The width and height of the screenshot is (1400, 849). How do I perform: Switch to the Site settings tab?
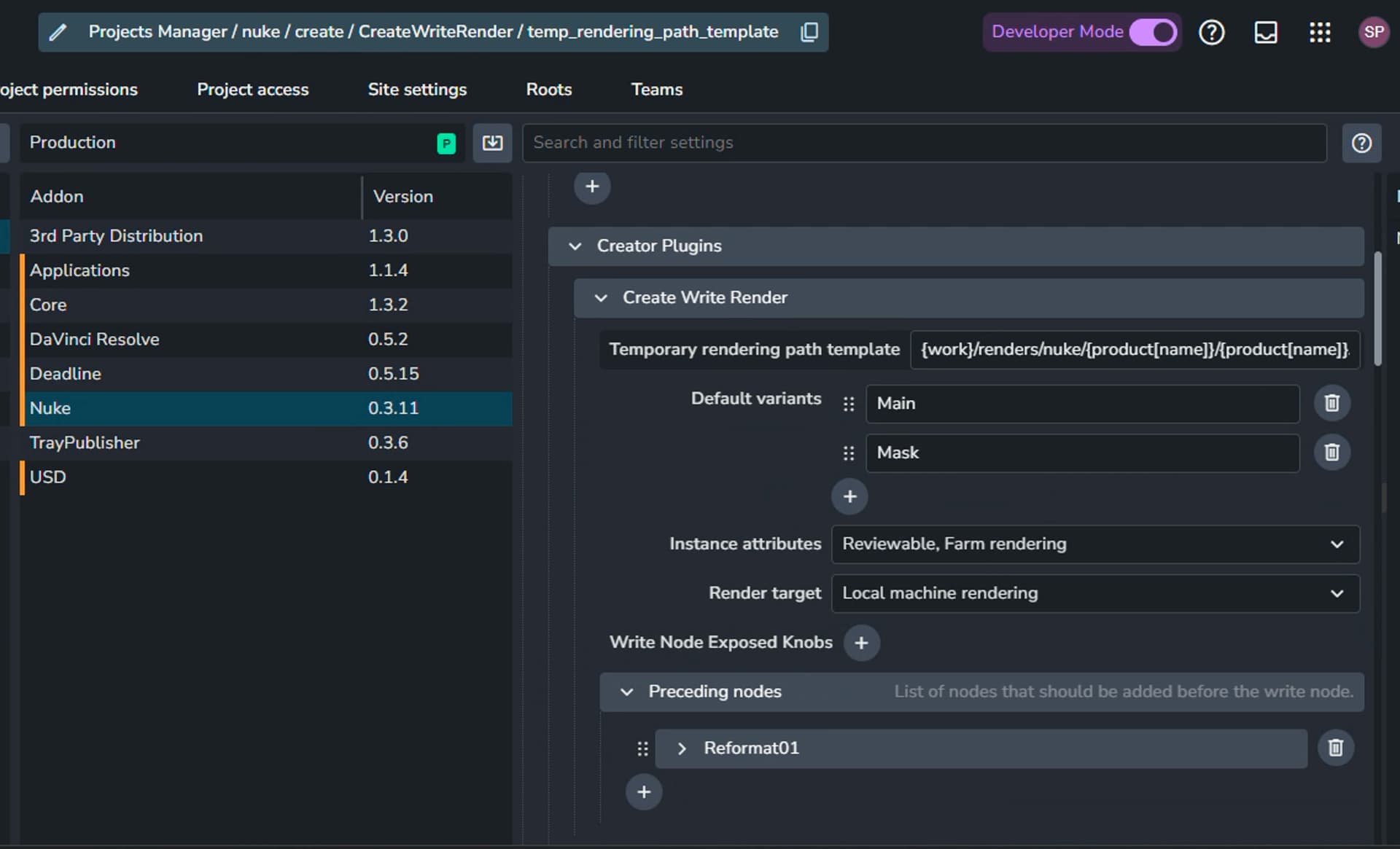click(417, 90)
